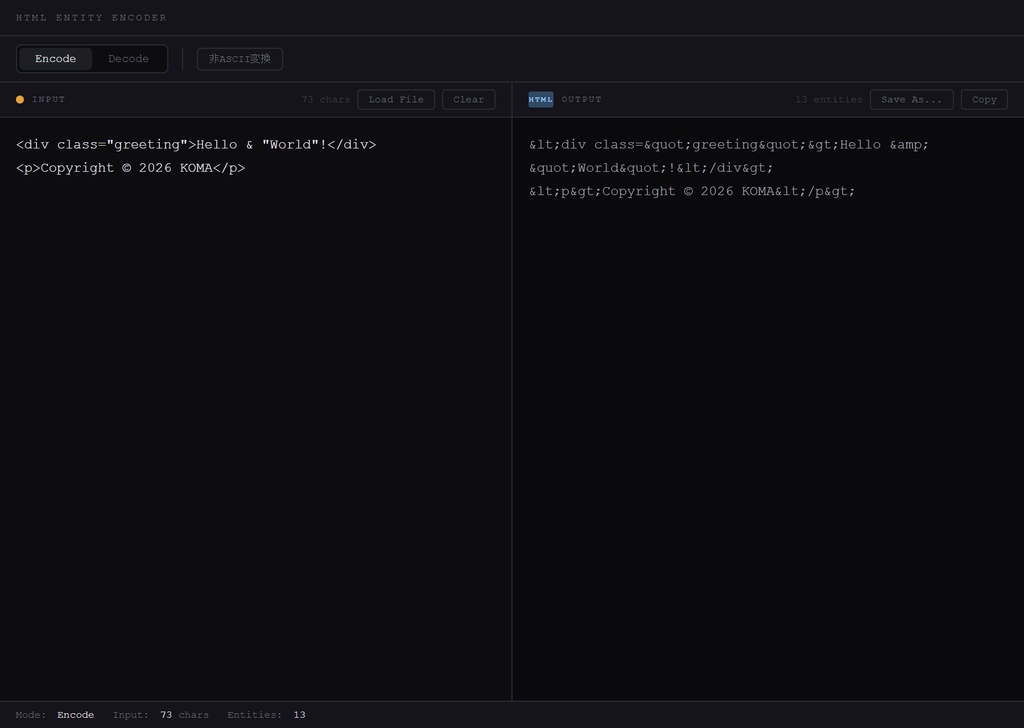Screen dimensions: 1024x728
Task: Click the HTML badge icon
Action: pos(541,99)
